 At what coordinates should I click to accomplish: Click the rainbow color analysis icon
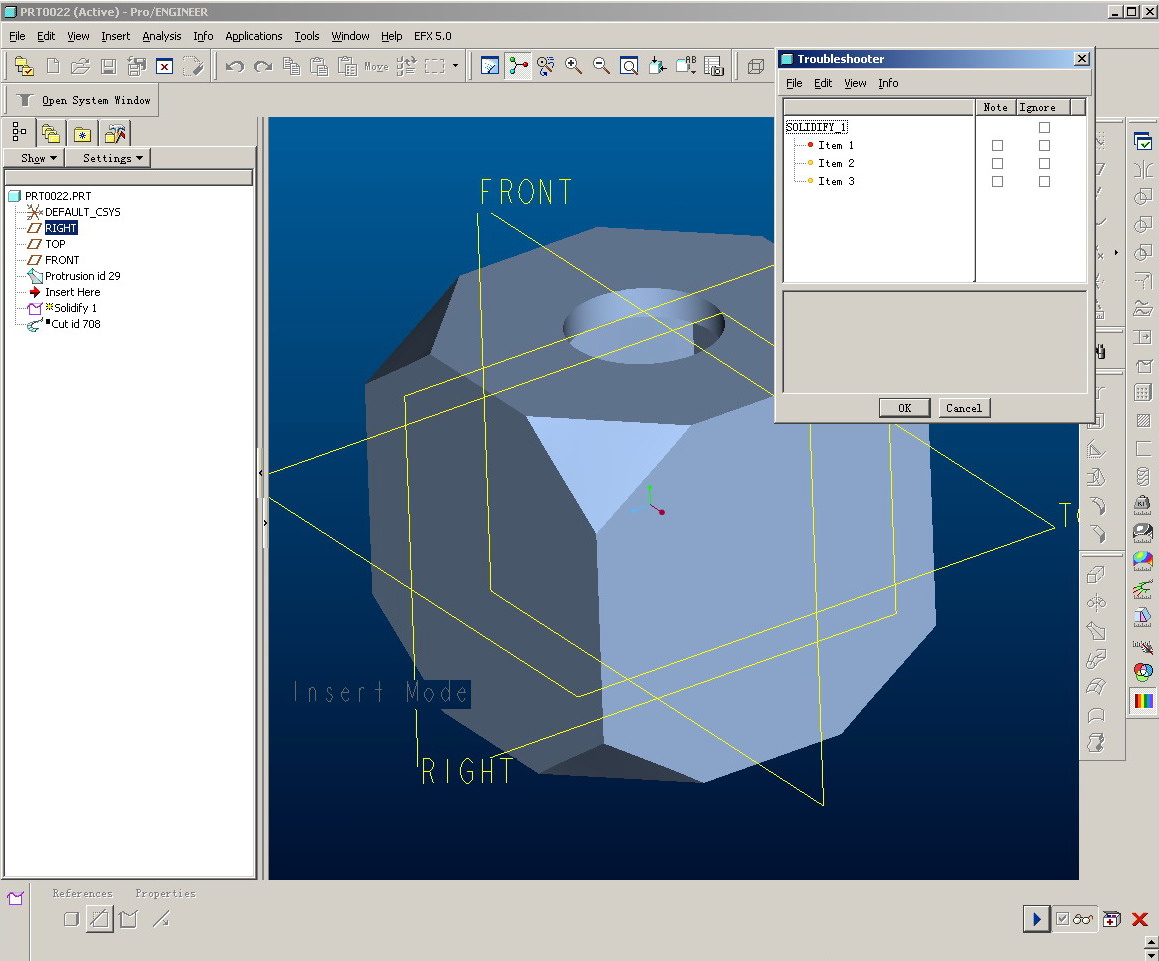pos(1143,700)
